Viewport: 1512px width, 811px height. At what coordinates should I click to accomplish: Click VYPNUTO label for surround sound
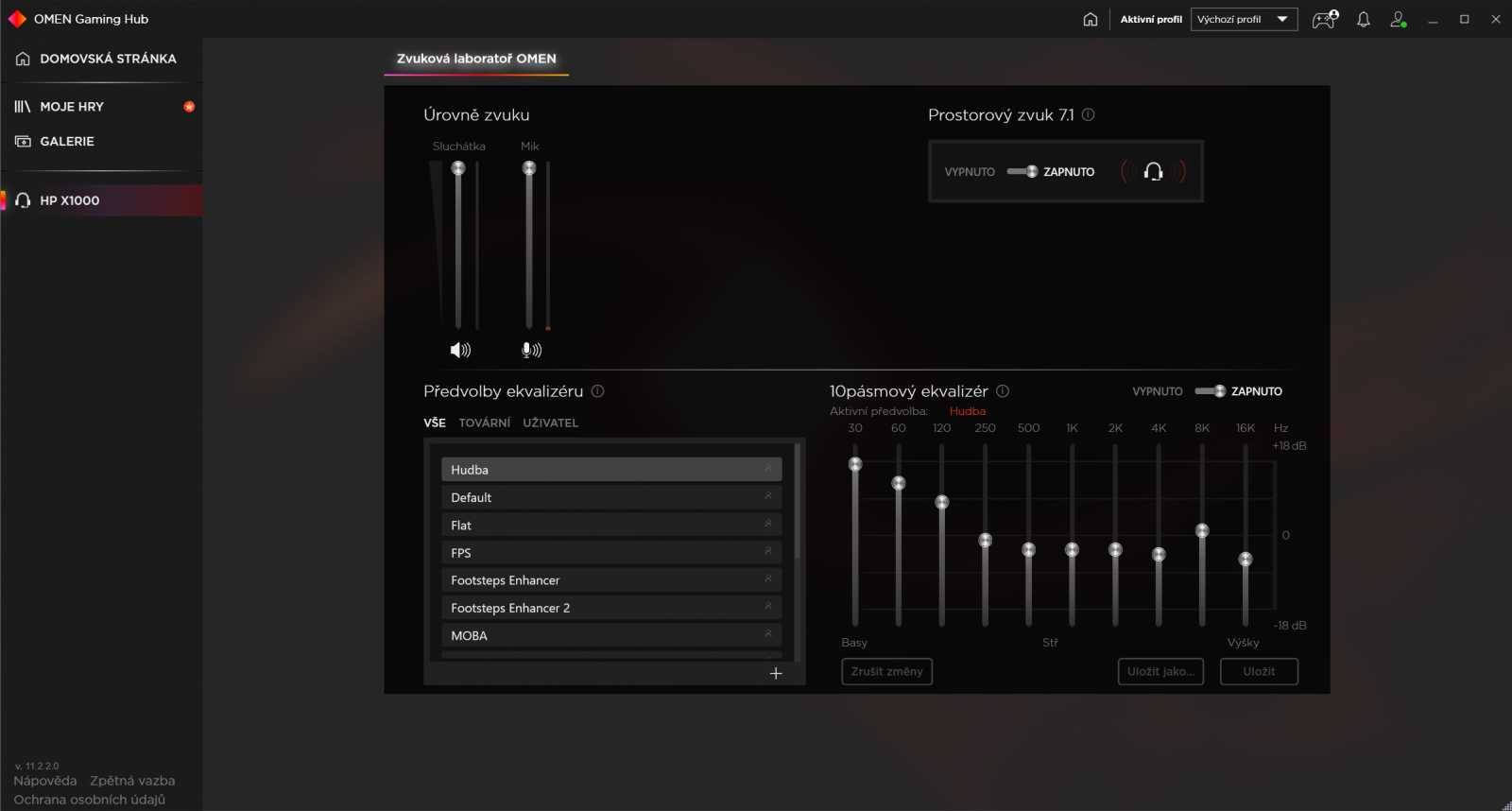tap(970, 172)
